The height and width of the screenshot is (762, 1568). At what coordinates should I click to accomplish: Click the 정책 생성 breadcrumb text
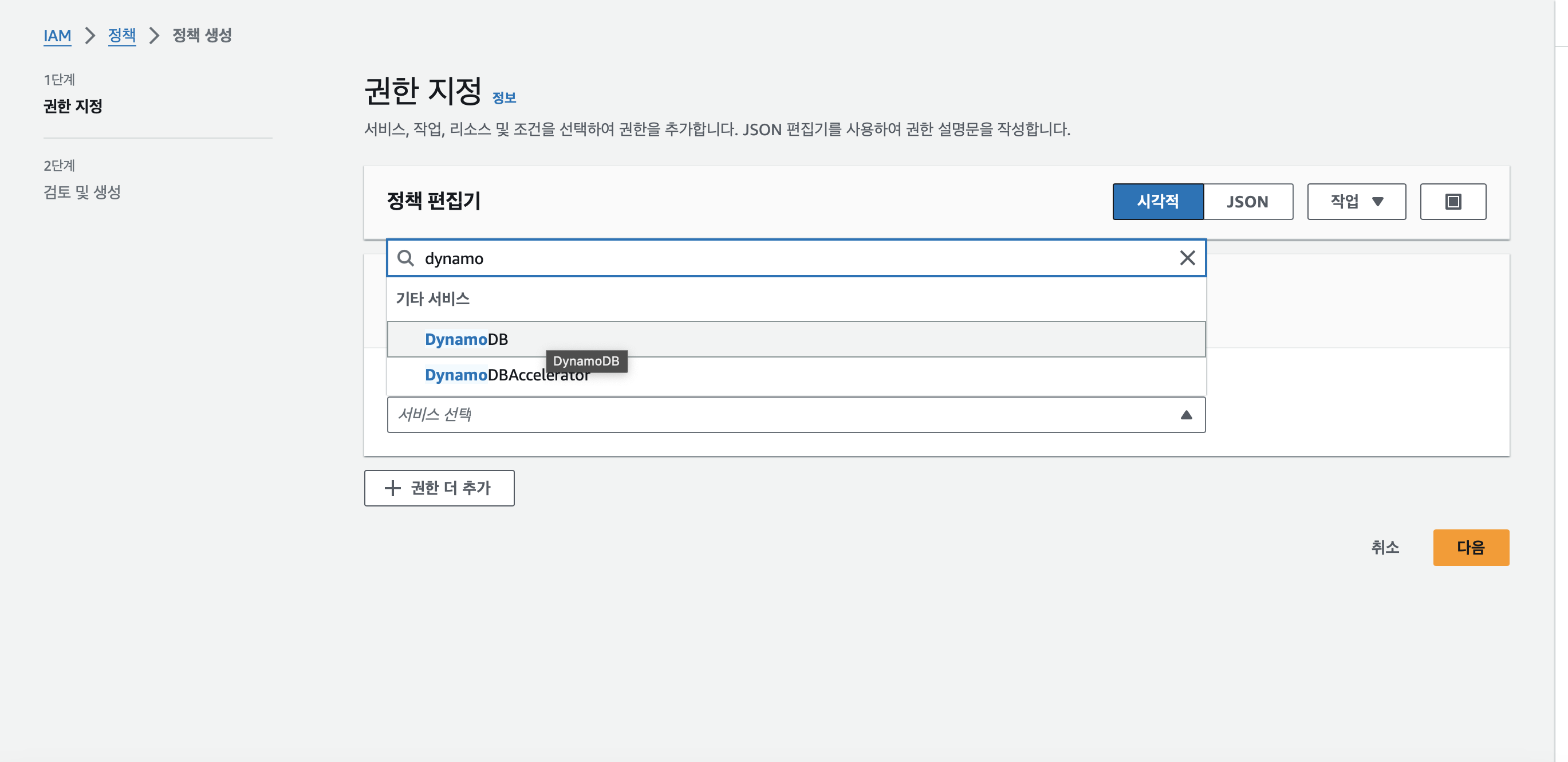202,36
